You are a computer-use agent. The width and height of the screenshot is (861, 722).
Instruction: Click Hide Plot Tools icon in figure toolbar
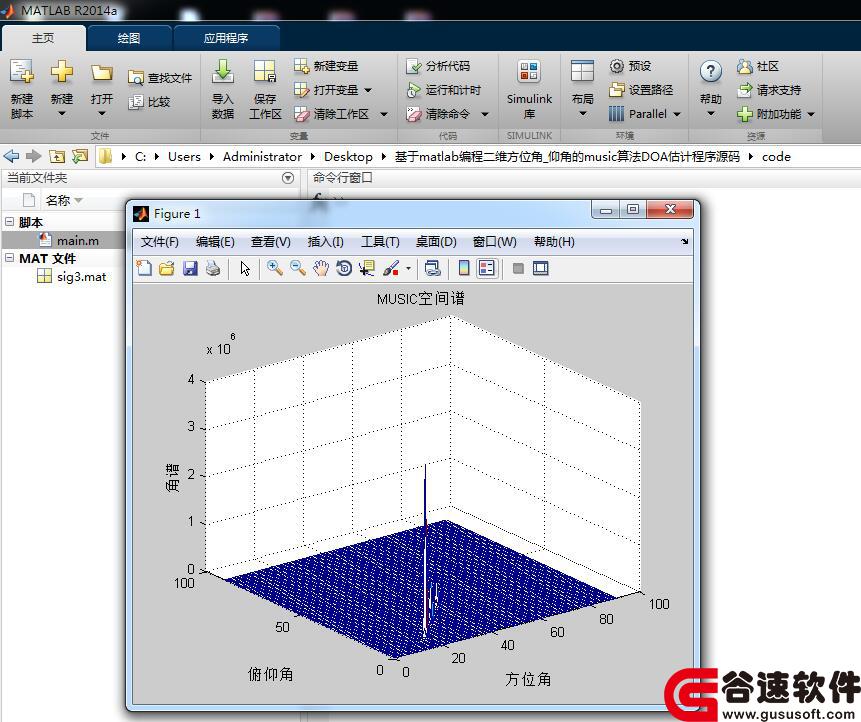(x=518, y=268)
